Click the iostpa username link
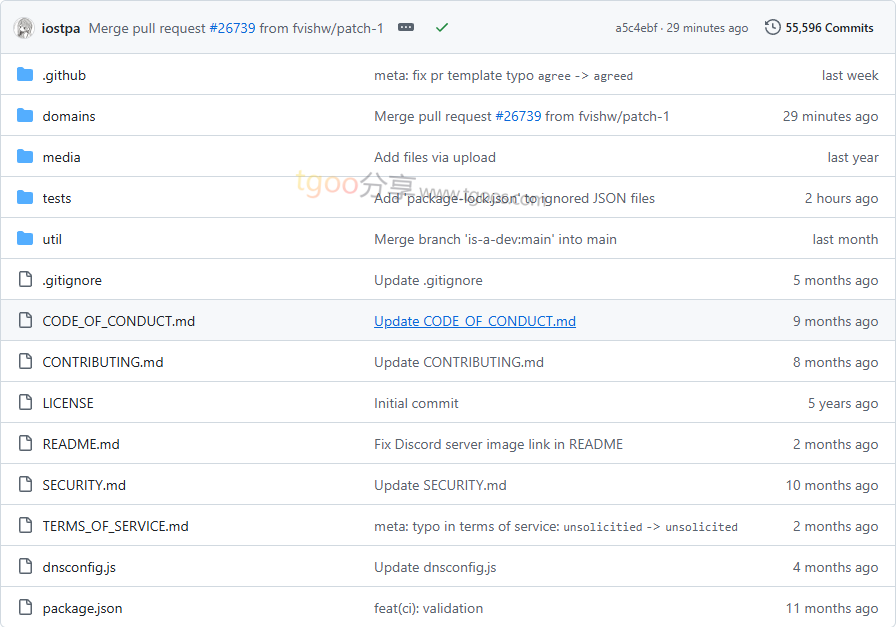Screen dimensions: 896x628 [61, 28]
